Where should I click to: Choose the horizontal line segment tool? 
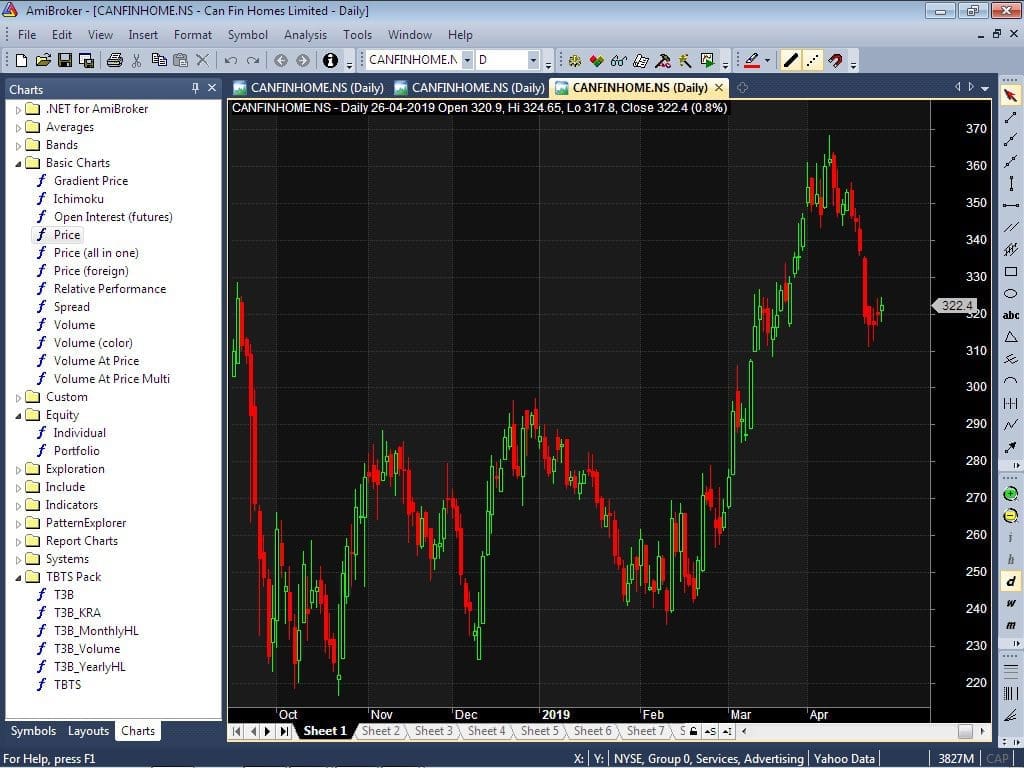1010,206
